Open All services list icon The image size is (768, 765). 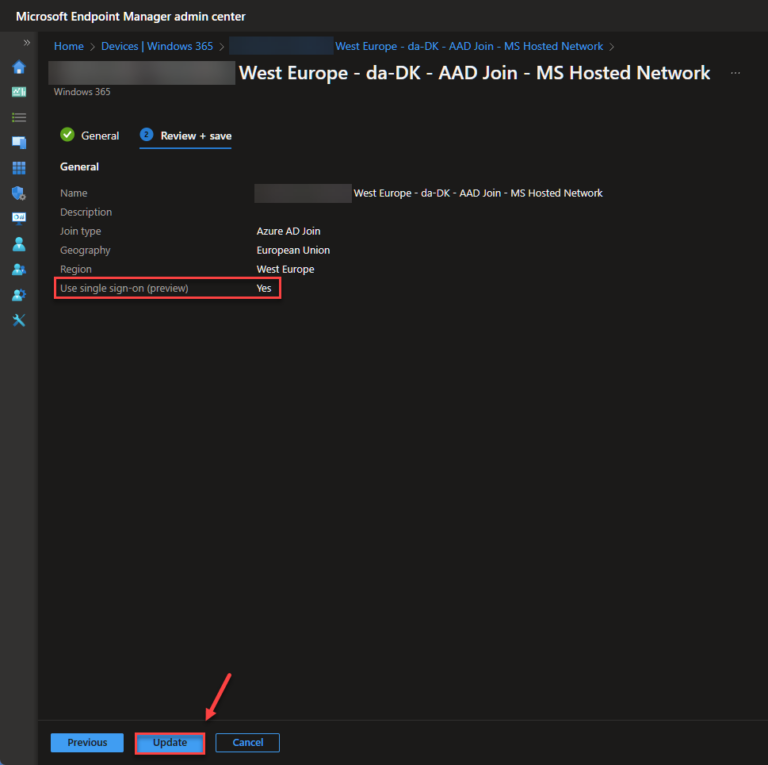point(18,117)
